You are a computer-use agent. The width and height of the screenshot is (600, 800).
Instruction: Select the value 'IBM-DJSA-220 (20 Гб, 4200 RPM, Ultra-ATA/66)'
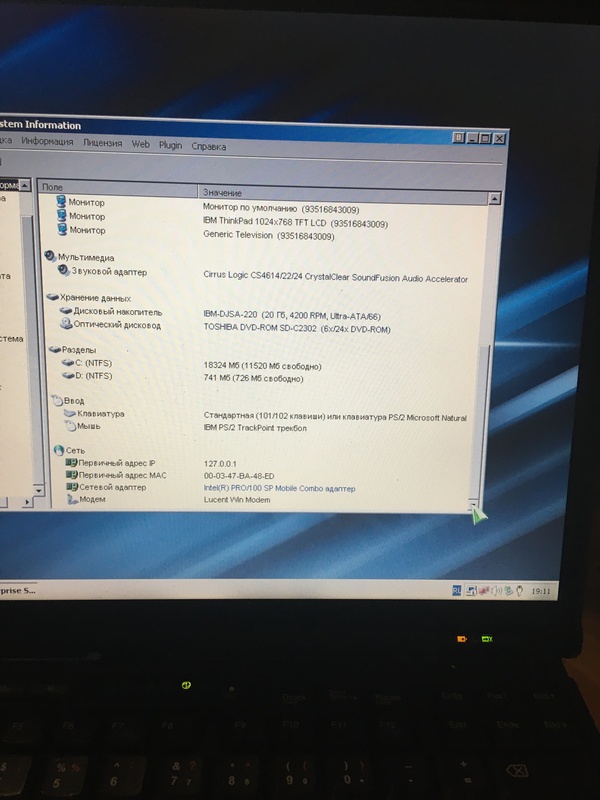tap(292, 315)
